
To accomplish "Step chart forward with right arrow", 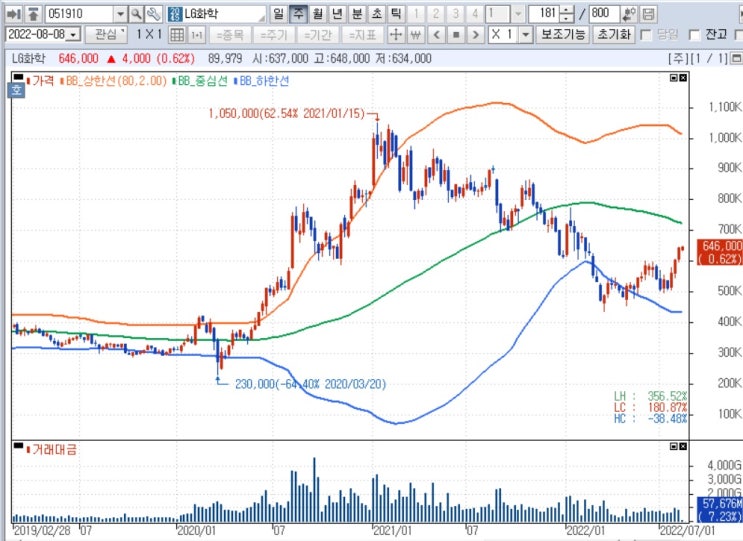I will (475, 35).
